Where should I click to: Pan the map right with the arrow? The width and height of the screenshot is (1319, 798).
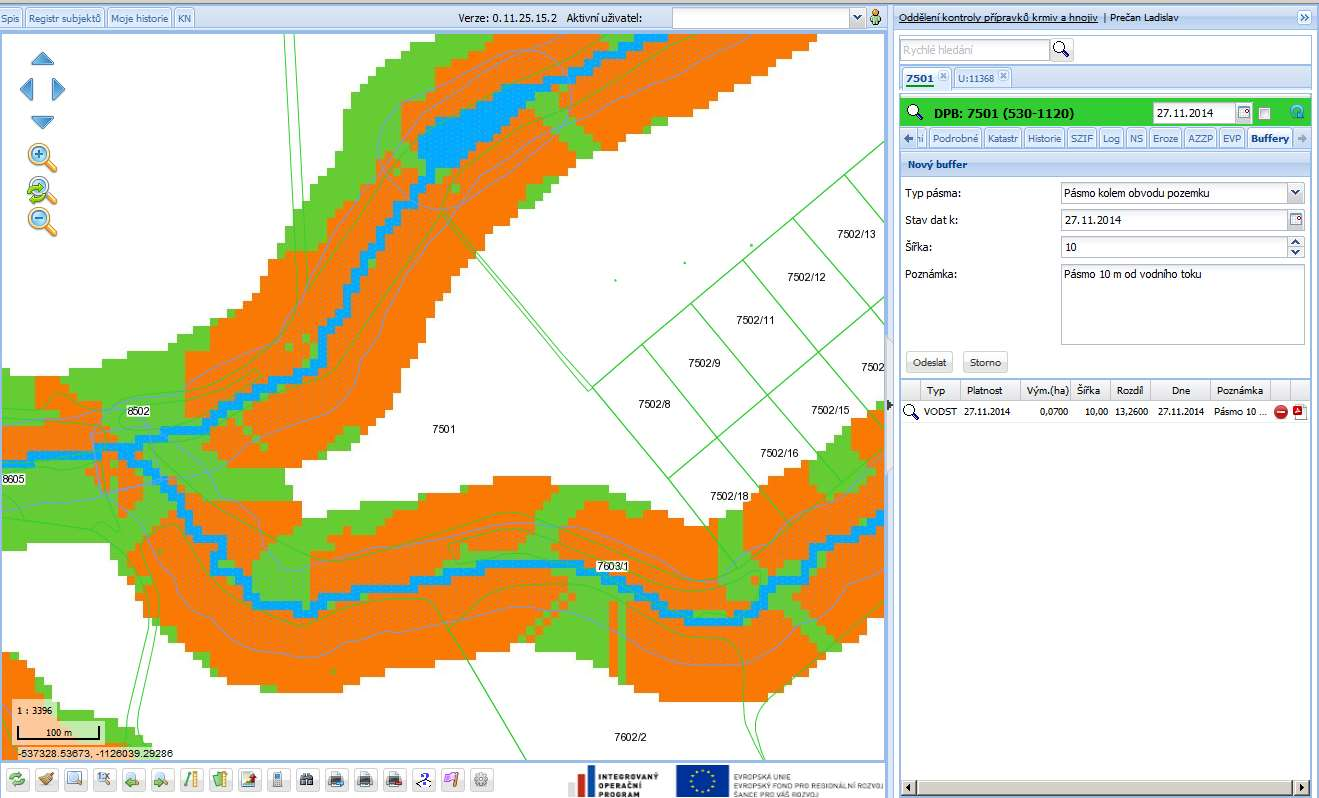click(x=58, y=90)
